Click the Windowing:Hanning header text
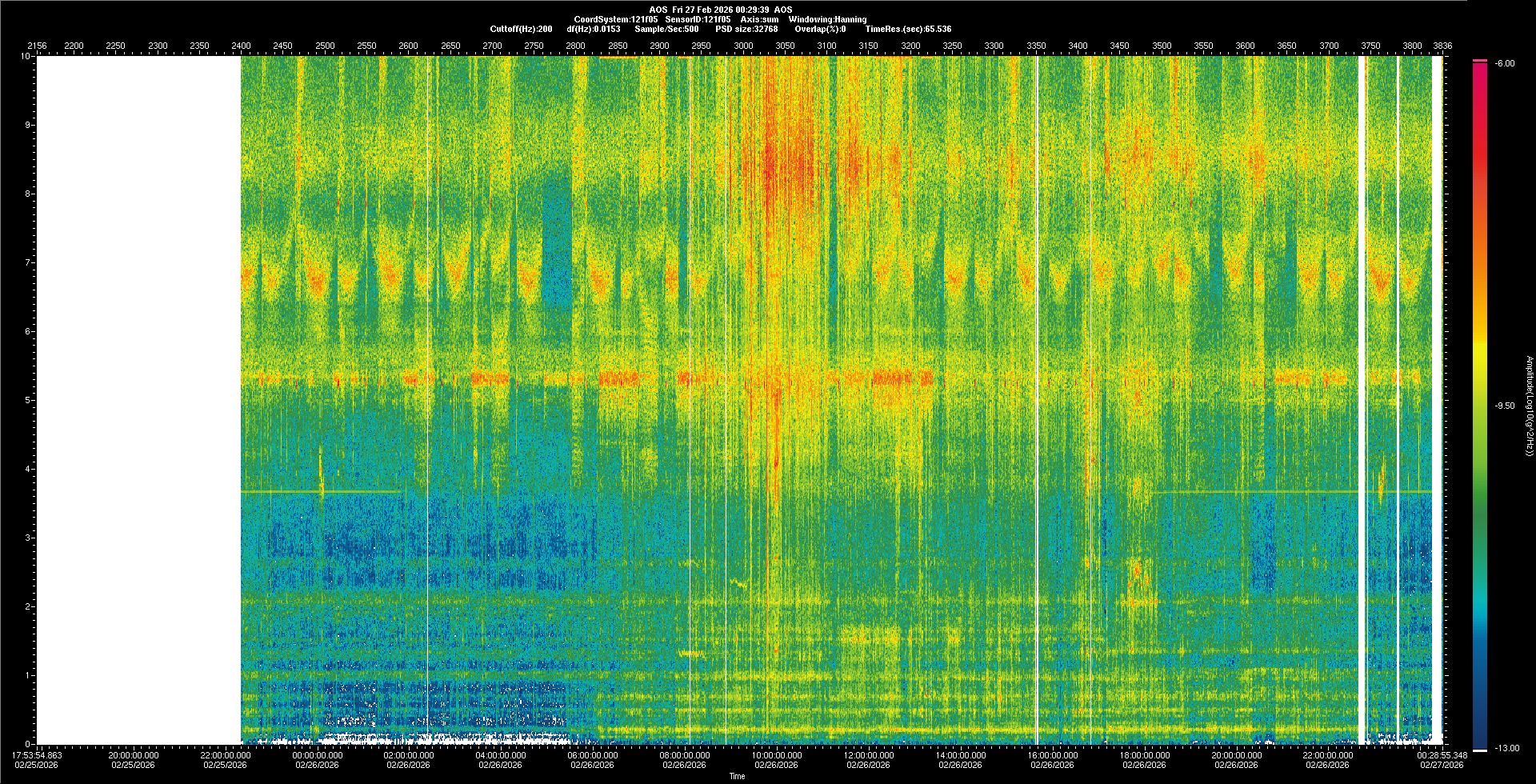 pos(827,19)
